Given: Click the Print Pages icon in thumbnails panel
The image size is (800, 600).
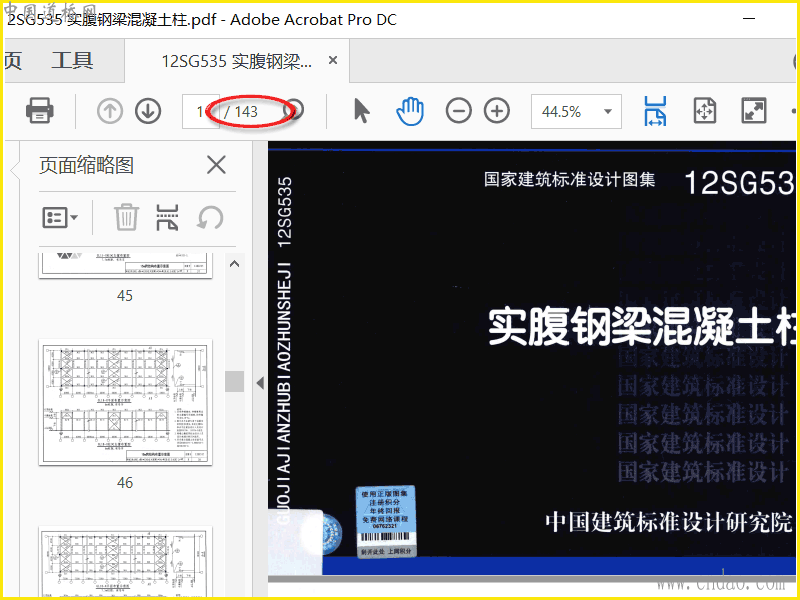Looking at the screenshot, I should [167, 218].
